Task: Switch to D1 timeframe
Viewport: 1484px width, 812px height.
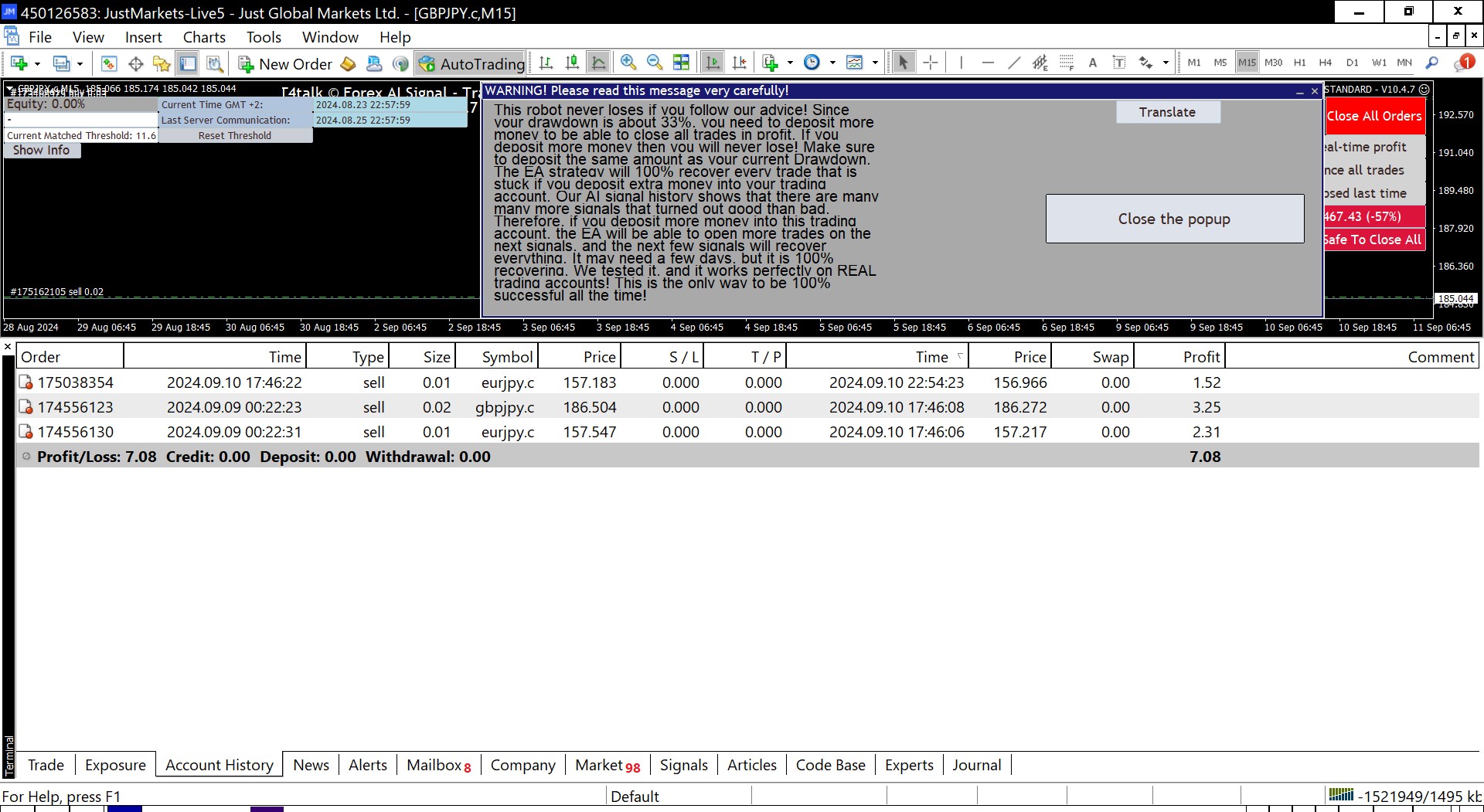Action: (x=1352, y=63)
